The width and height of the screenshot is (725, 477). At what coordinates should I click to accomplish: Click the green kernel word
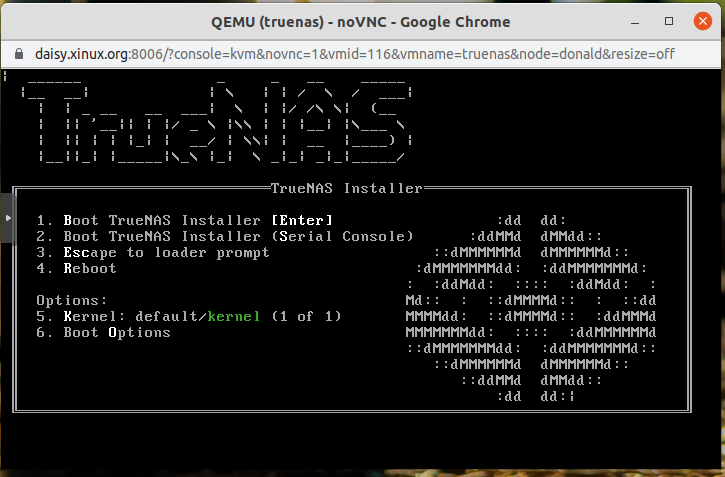(x=234, y=316)
